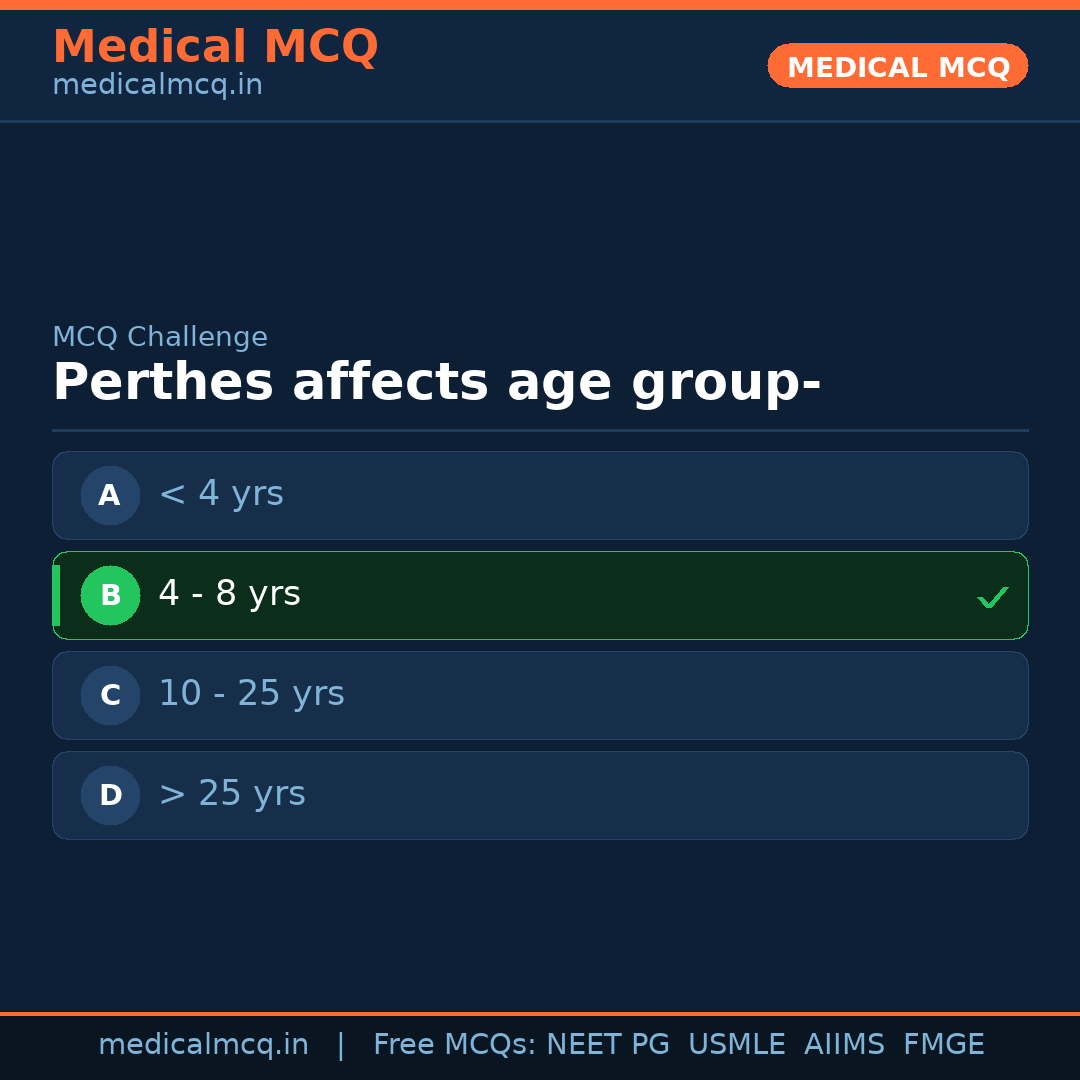
Task: Click the circular A badge icon
Action: 110,495
